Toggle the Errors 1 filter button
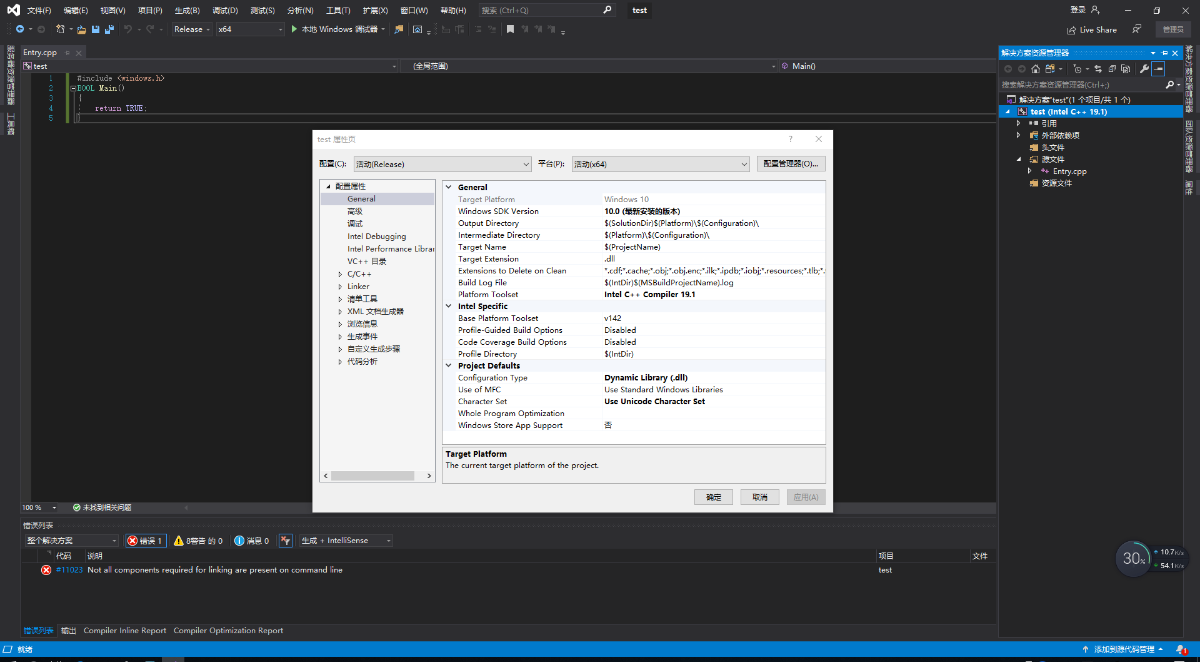Screen dimensions: 1200x662 (145, 541)
